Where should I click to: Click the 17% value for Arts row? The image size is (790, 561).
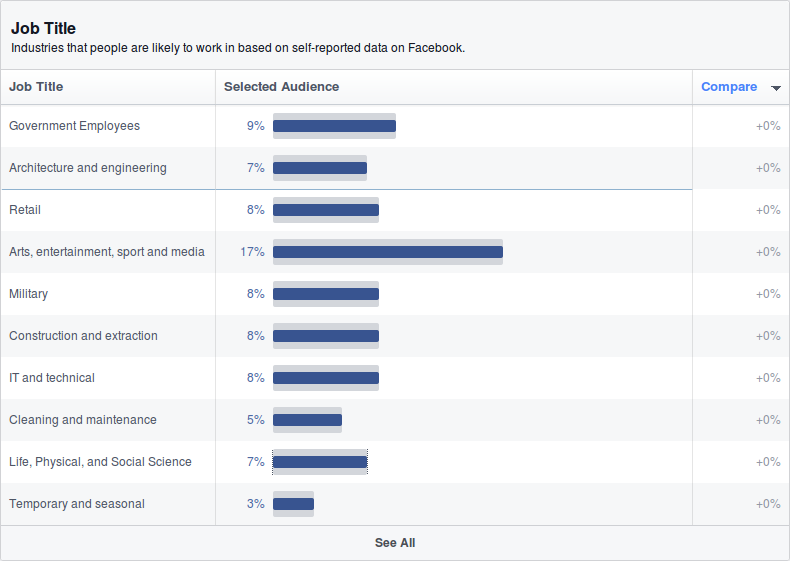pyautogui.click(x=252, y=252)
